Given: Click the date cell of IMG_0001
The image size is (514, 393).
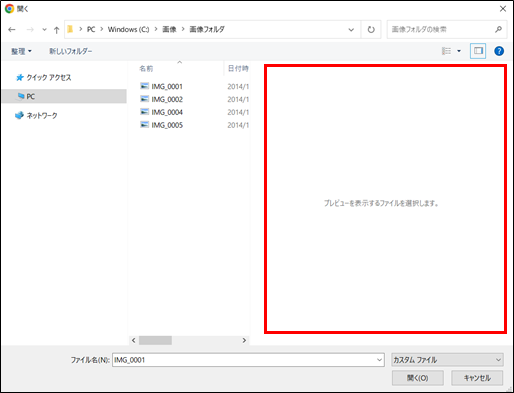Looking at the screenshot, I should click(x=238, y=87).
